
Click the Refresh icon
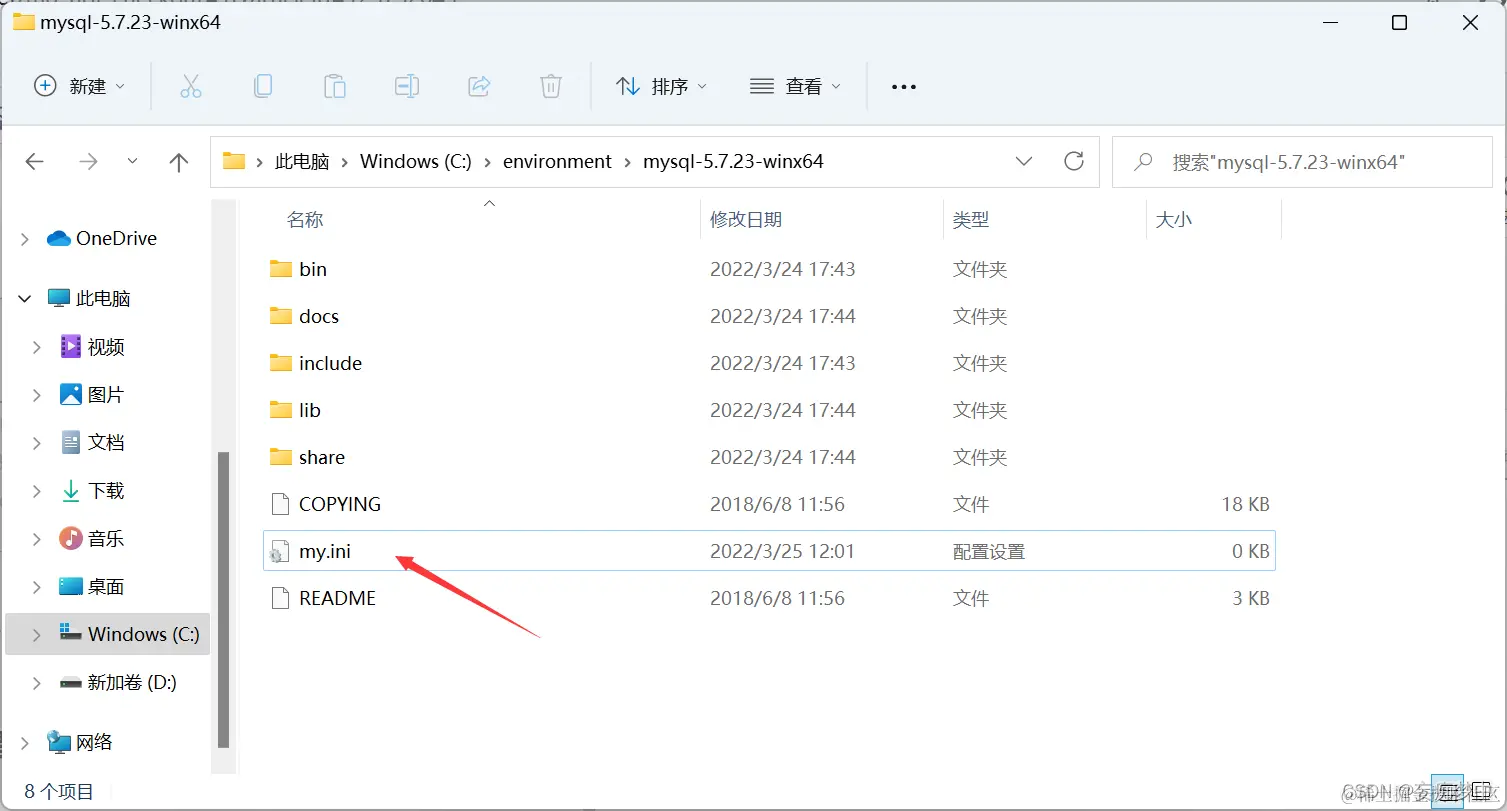pyautogui.click(x=1074, y=161)
